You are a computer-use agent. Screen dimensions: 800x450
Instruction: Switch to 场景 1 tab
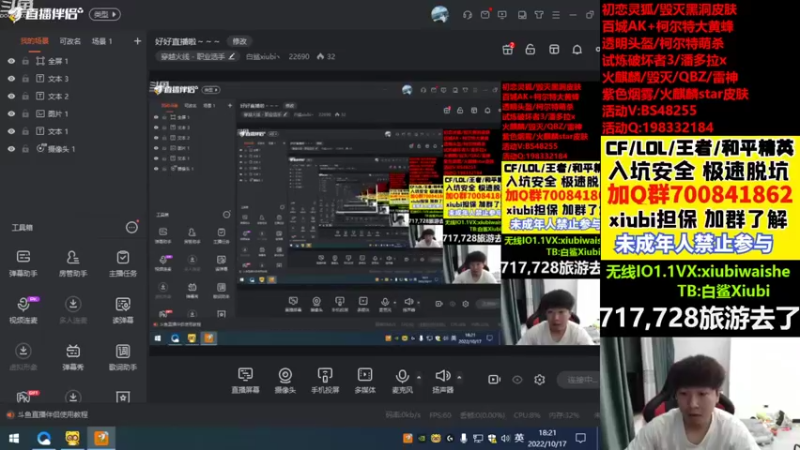click(102, 41)
